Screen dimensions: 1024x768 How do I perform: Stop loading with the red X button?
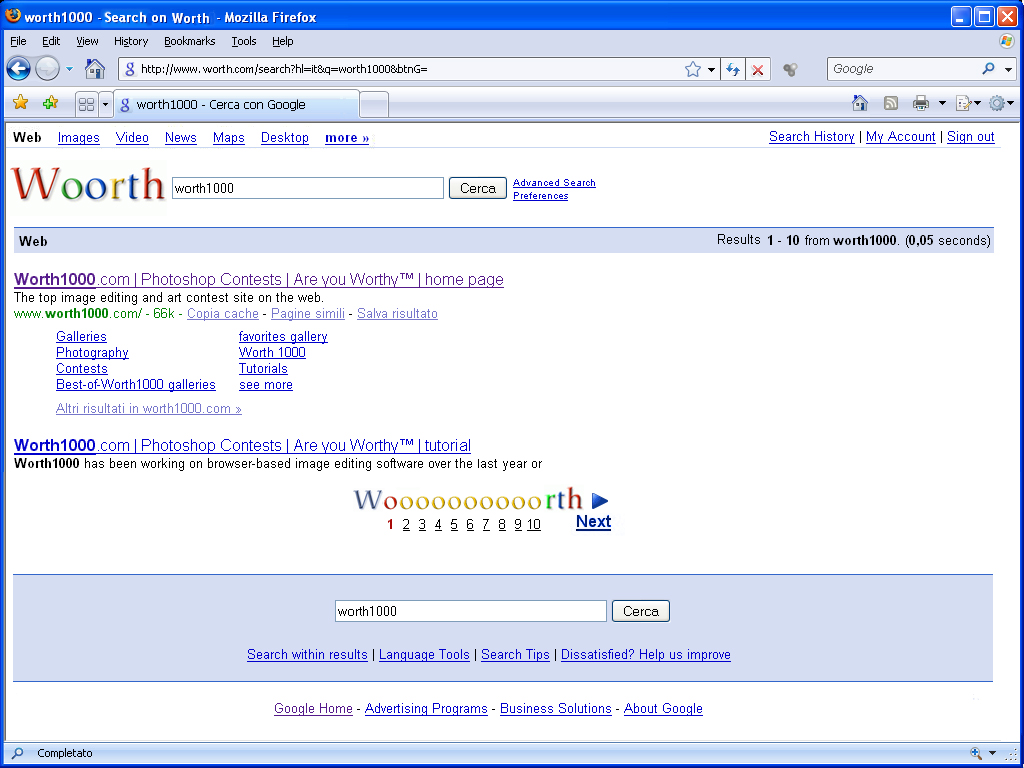pos(758,69)
